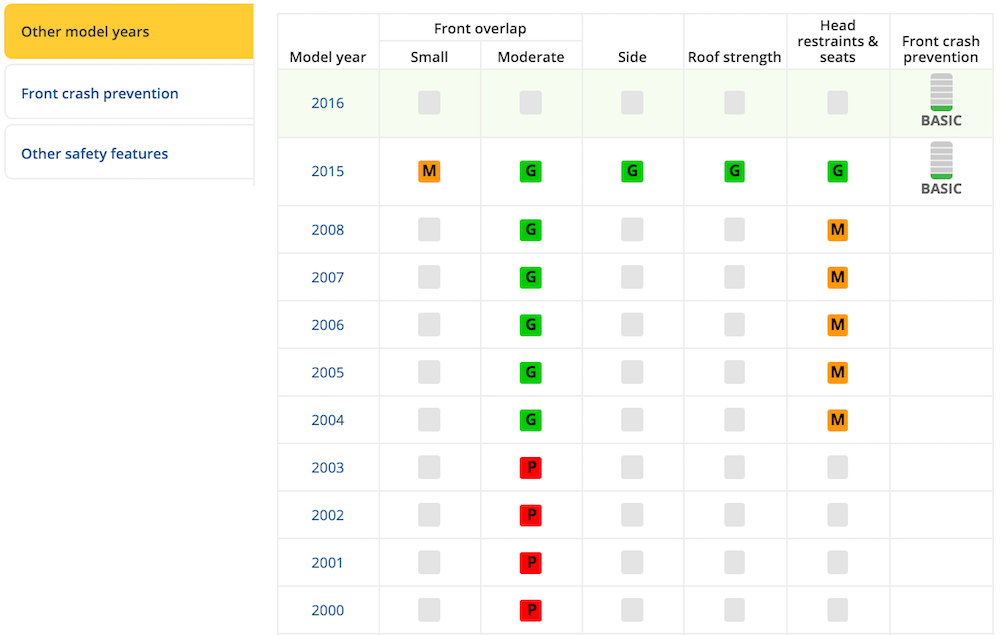Click the 2008 side unrated gray box

tap(632, 230)
